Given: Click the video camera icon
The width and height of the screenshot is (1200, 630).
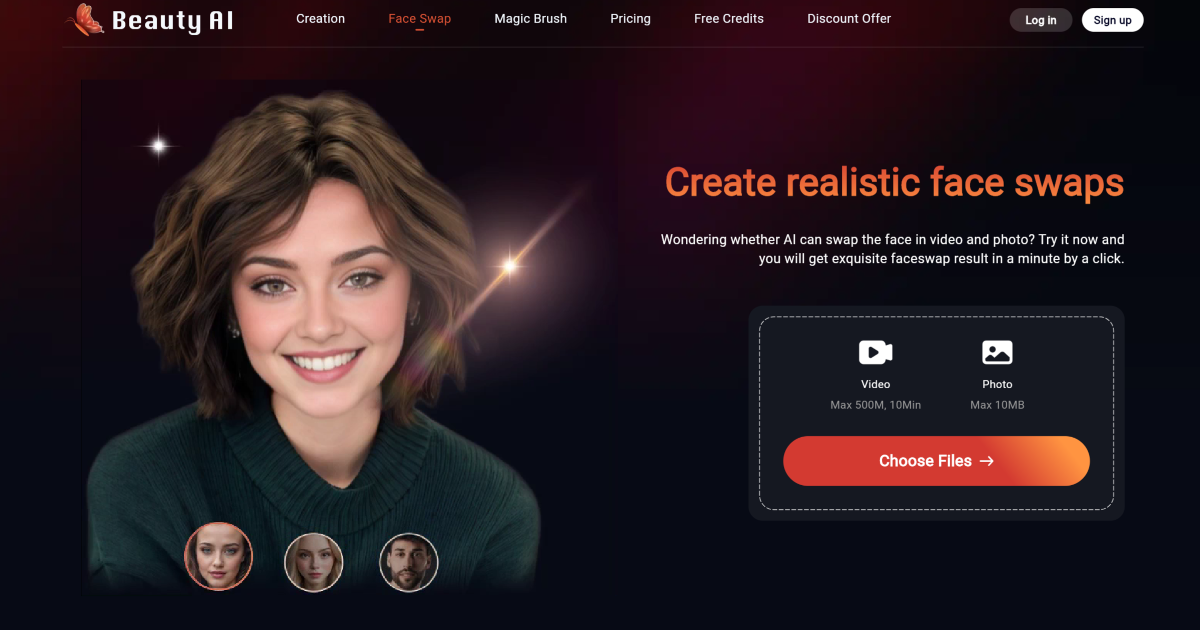Looking at the screenshot, I should pos(875,352).
